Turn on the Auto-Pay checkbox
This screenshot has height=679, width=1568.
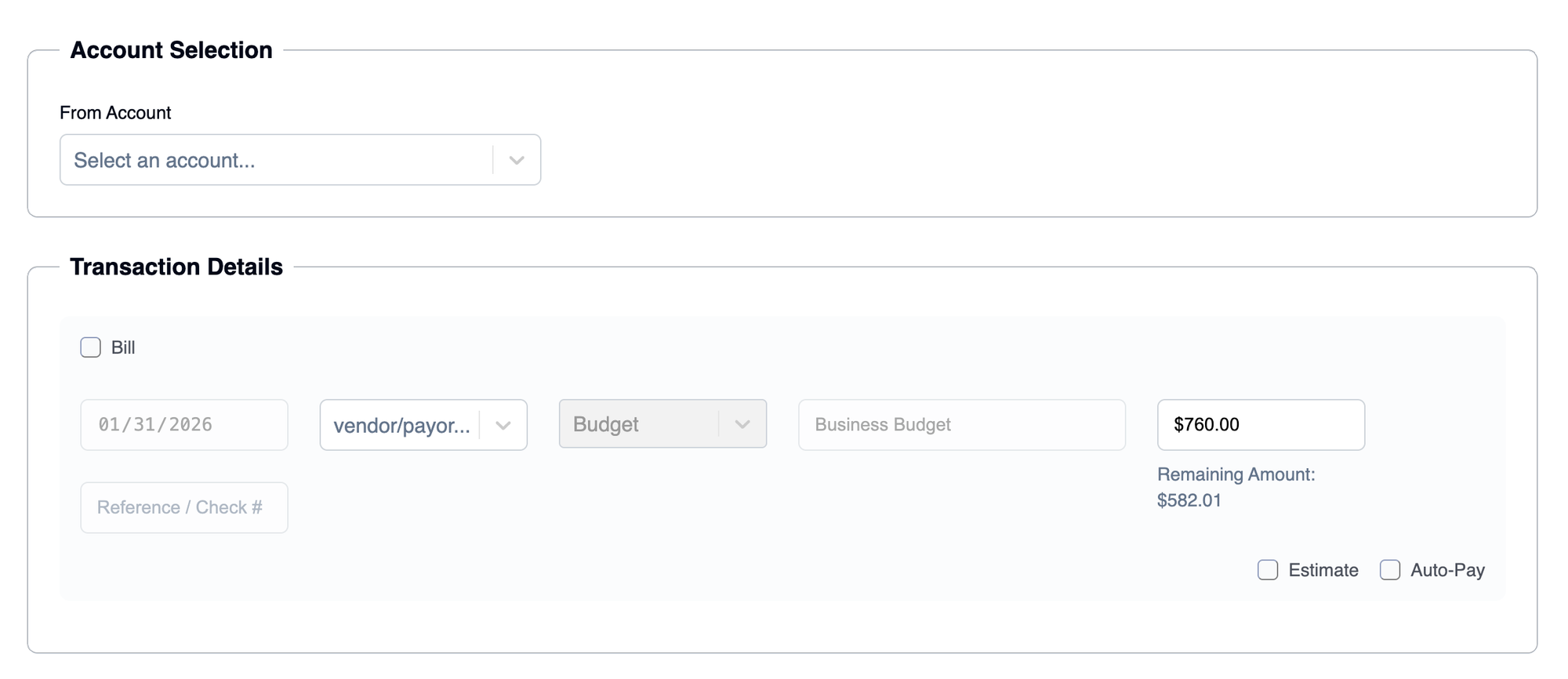tap(1390, 570)
